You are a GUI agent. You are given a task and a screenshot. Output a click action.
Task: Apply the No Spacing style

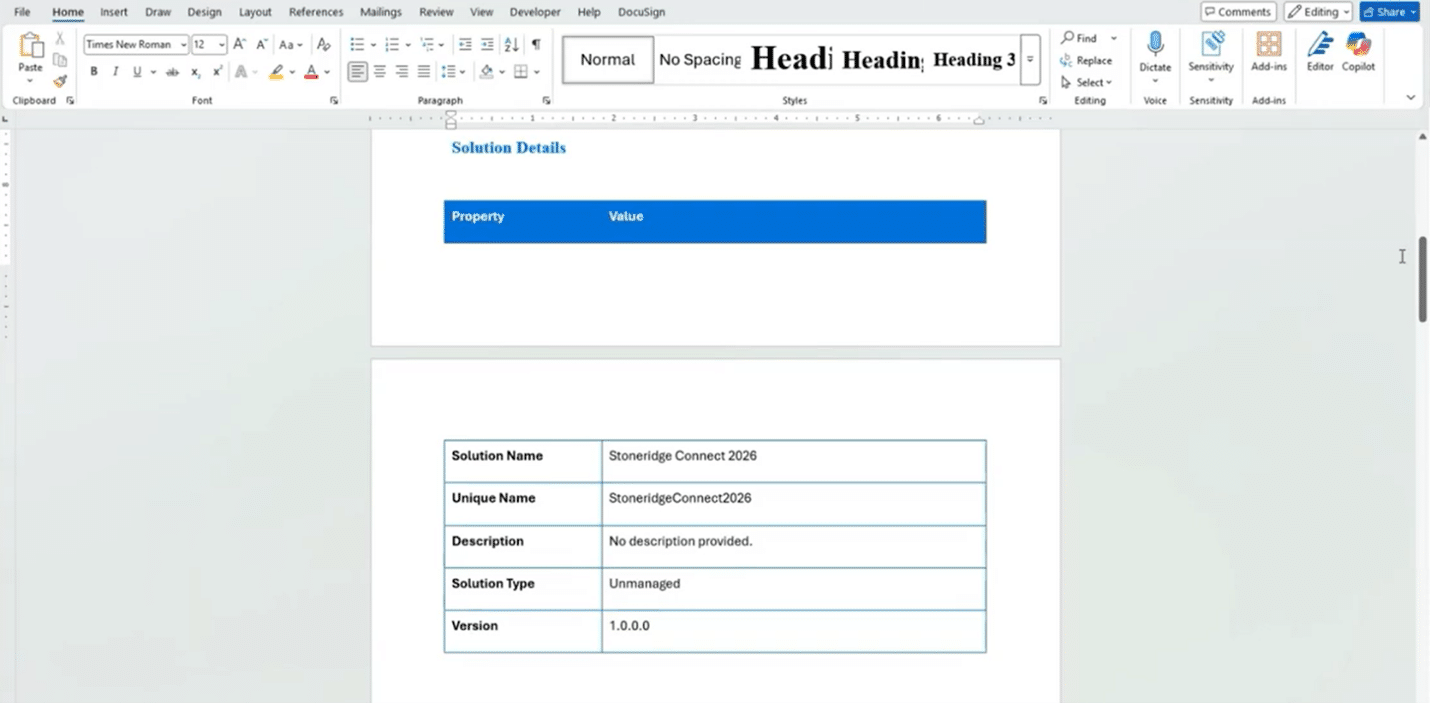(700, 60)
